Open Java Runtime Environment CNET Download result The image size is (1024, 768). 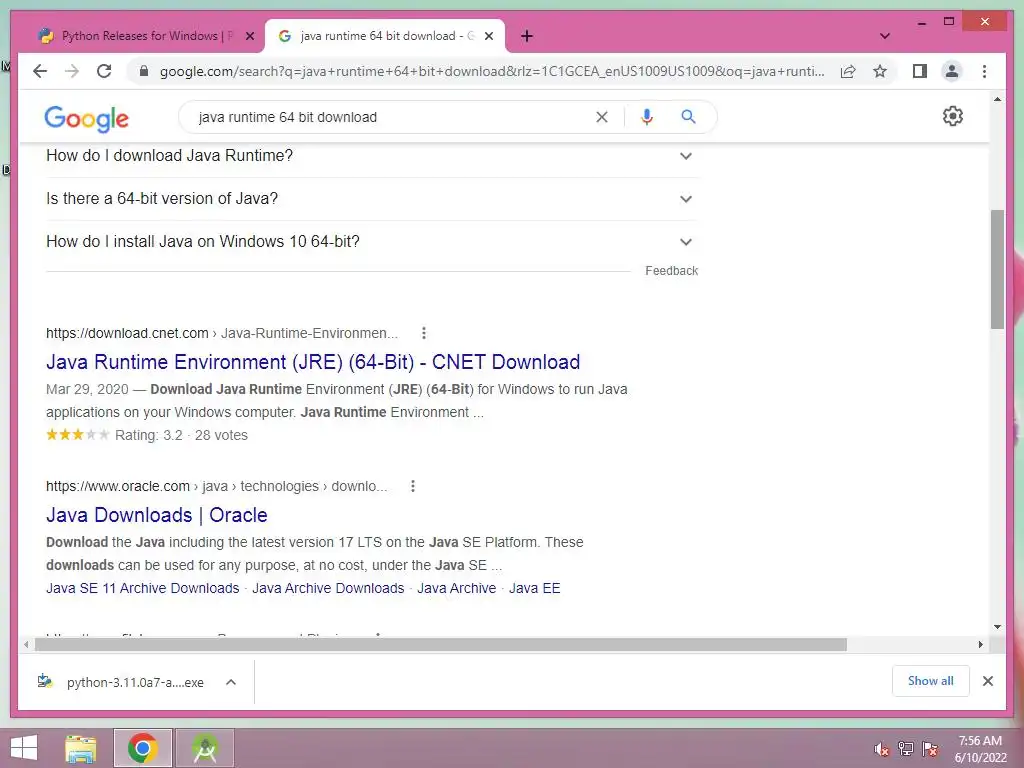(x=313, y=362)
